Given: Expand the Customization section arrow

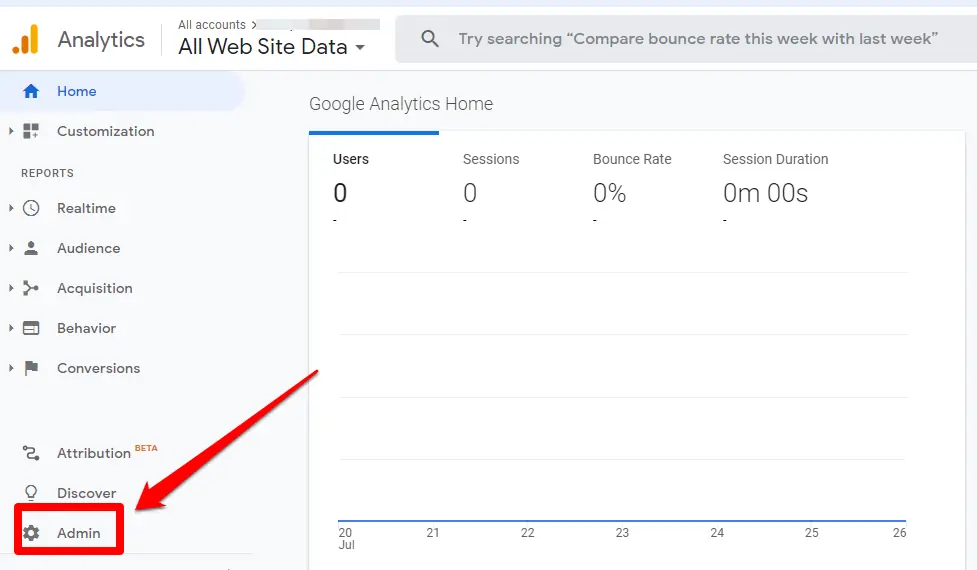Looking at the screenshot, I should click(11, 131).
